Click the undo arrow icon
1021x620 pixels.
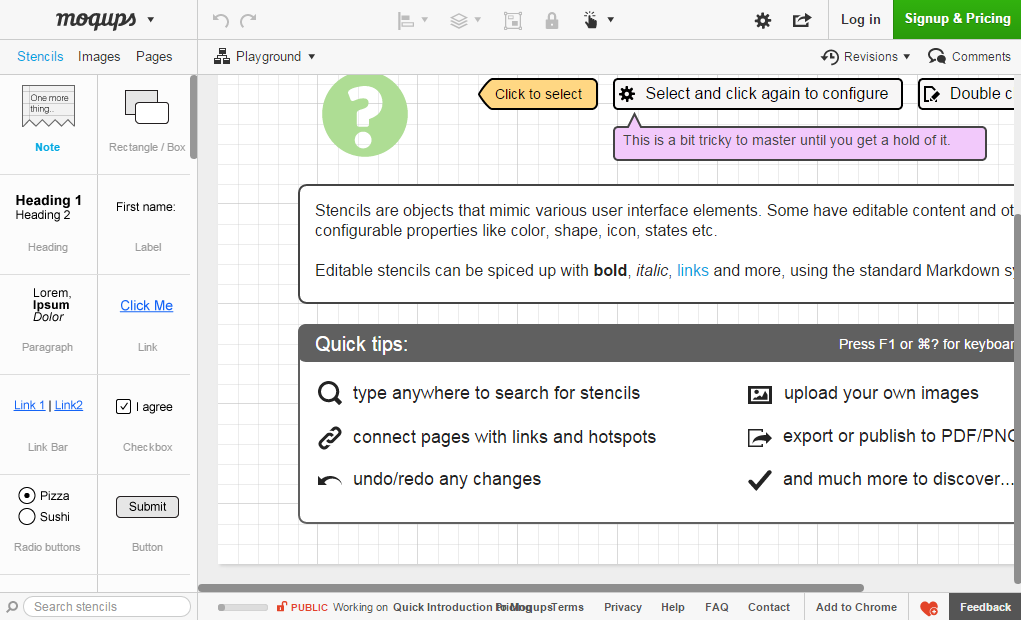(x=221, y=20)
